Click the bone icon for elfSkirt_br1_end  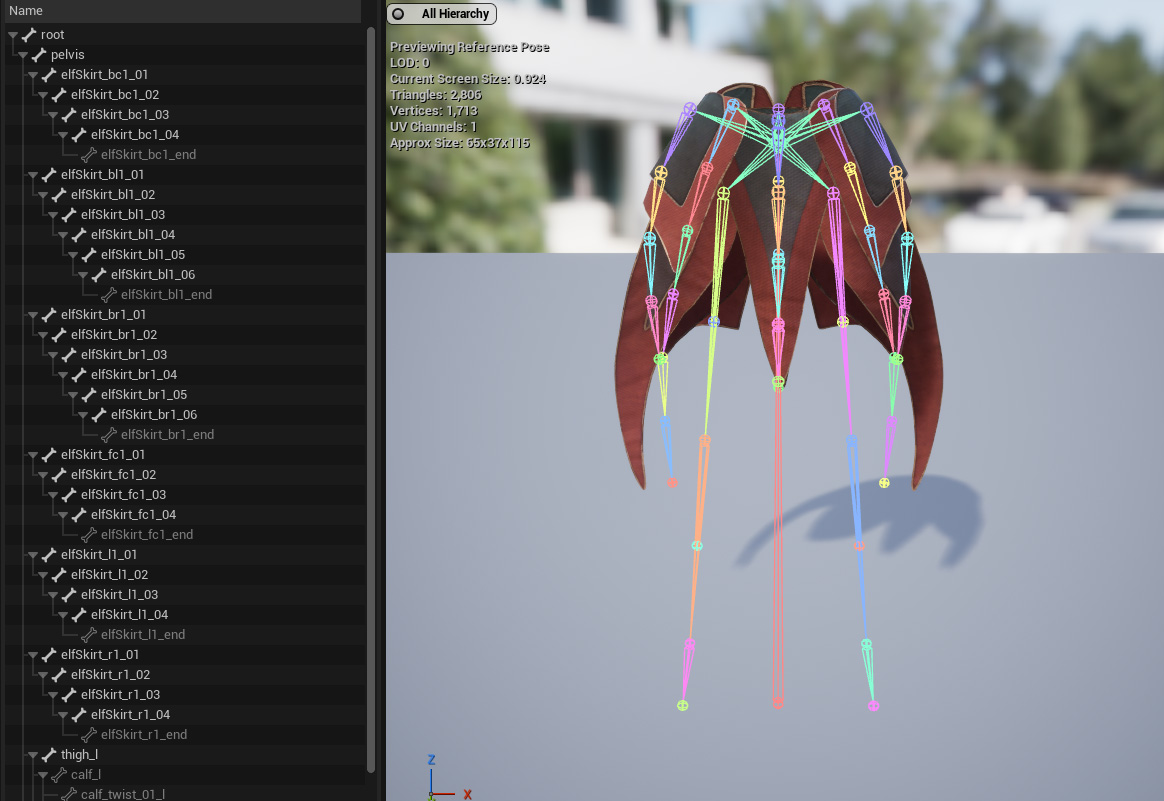(x=109, y=436)
